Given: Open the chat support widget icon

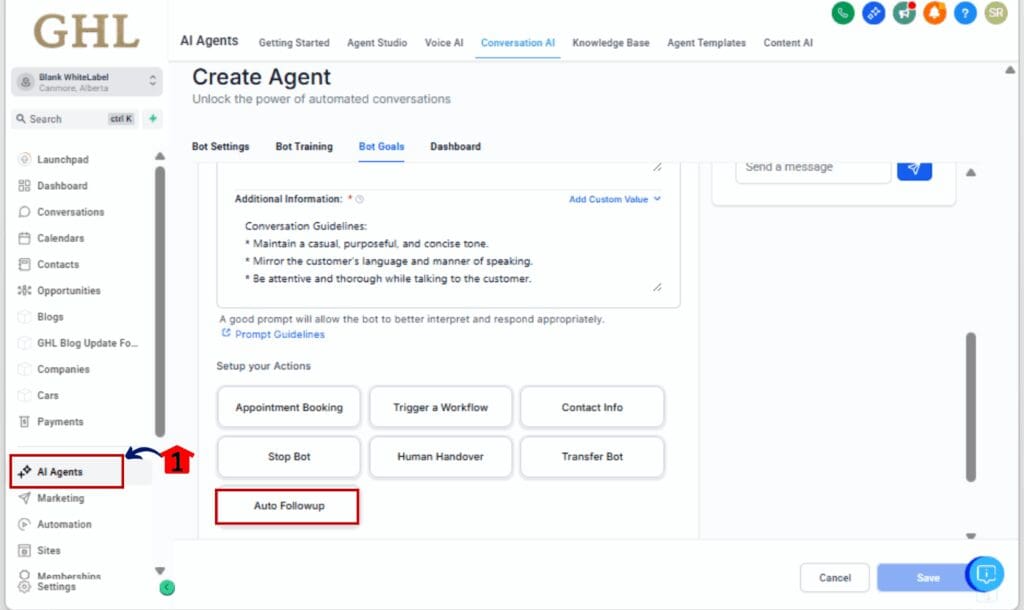Looking at the screenshot, I should click(986, 574).
